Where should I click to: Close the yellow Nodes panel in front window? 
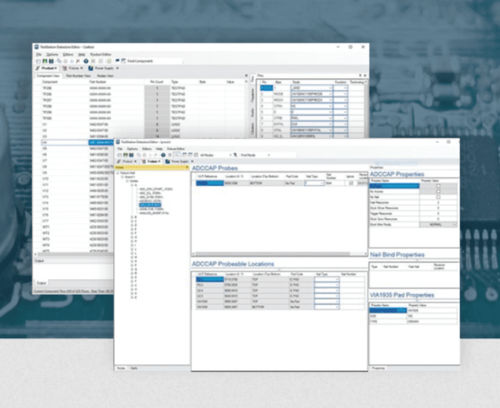pos(187,167)
